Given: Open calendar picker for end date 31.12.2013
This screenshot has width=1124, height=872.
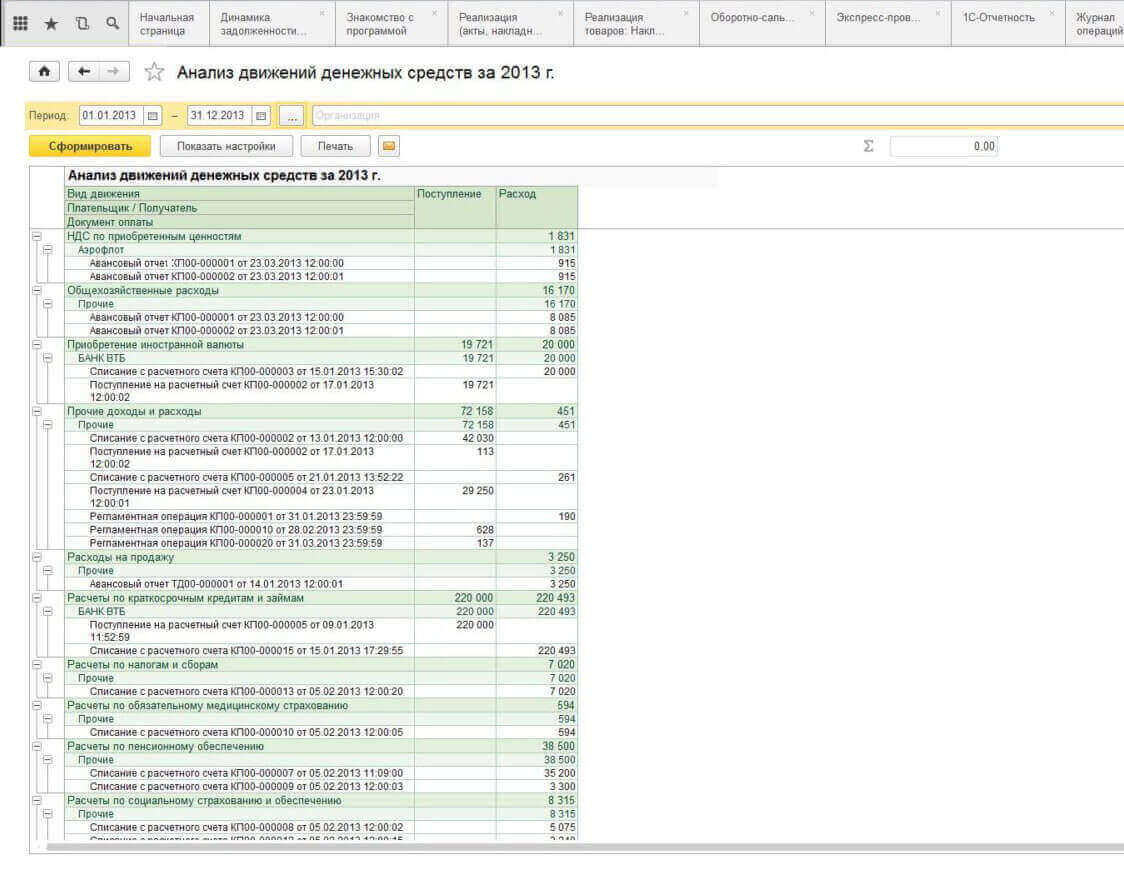Looking at the screenshot, I should [x=261, y=116].
